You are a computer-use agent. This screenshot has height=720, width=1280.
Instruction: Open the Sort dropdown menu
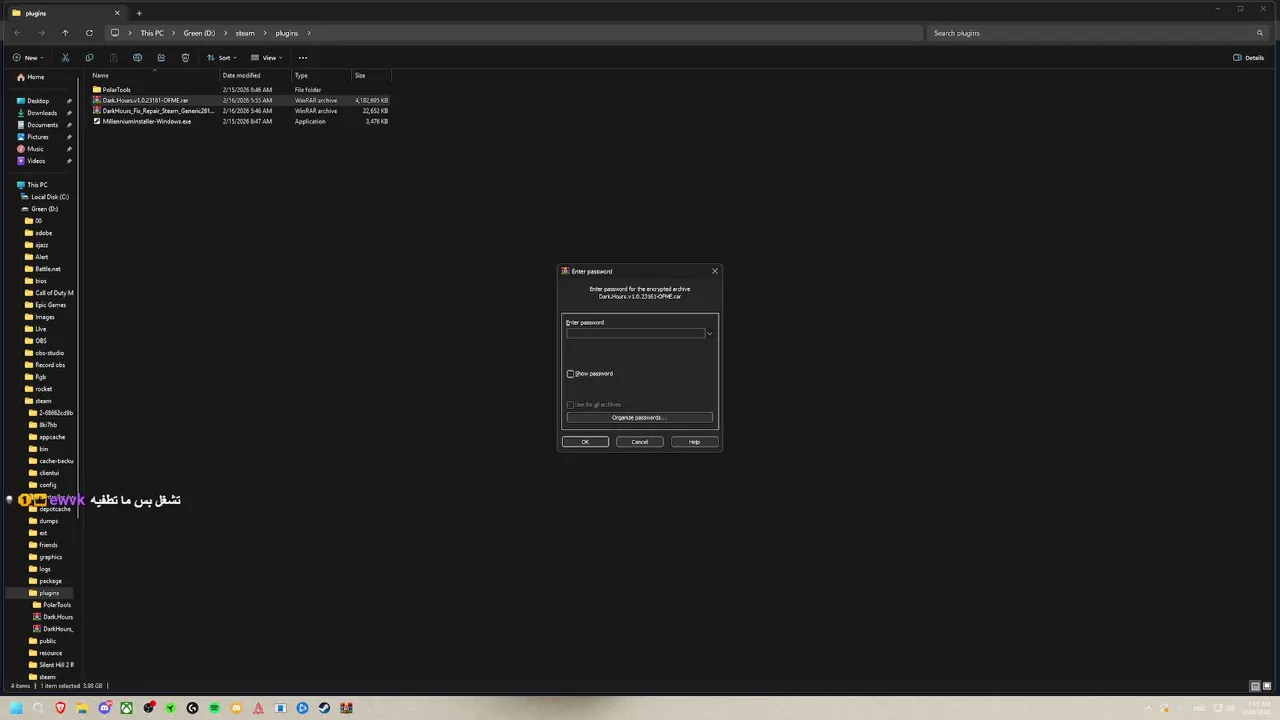coord(221,58)
